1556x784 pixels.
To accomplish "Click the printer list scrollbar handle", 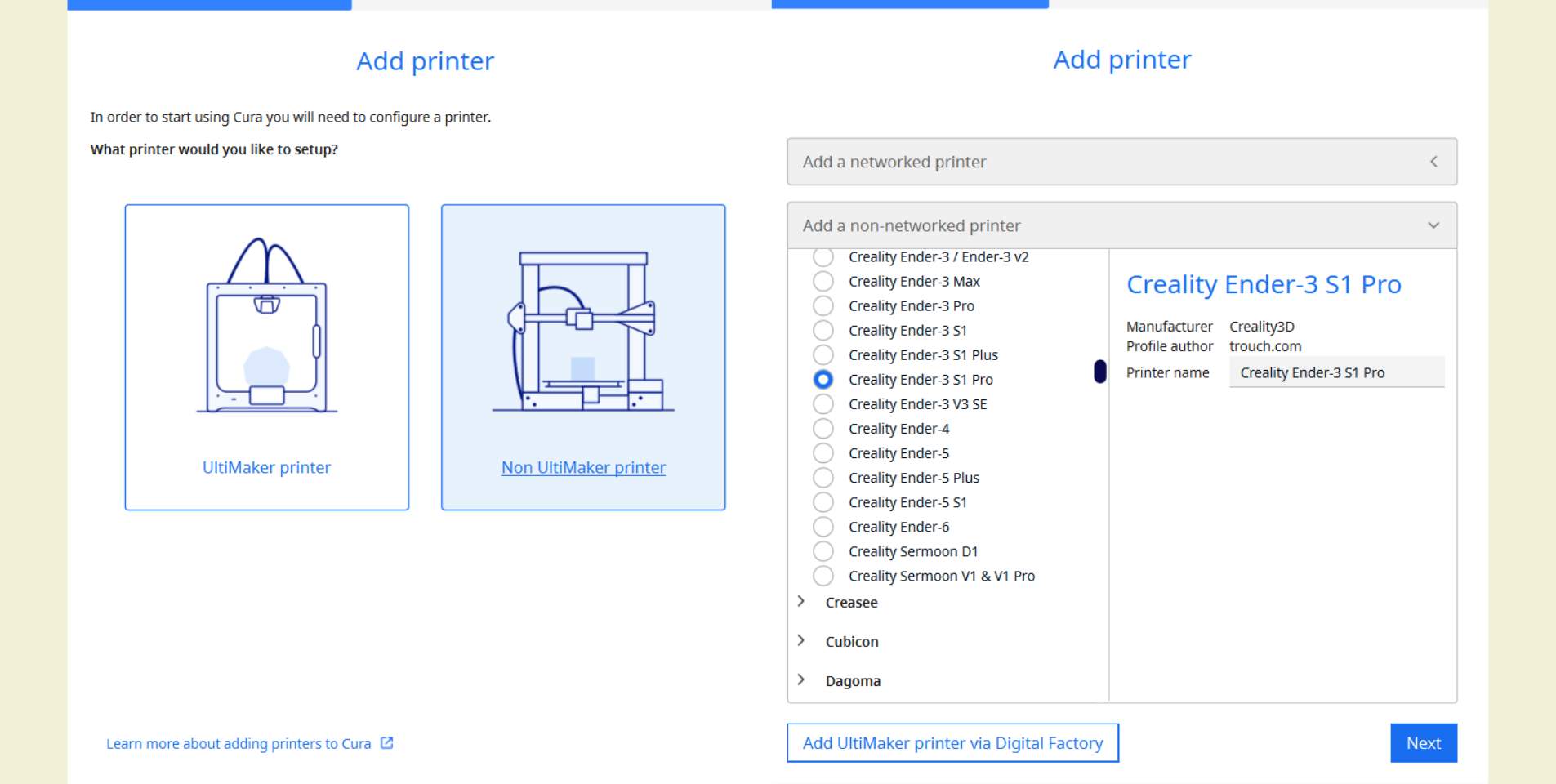I will (x=1100, y=372).
